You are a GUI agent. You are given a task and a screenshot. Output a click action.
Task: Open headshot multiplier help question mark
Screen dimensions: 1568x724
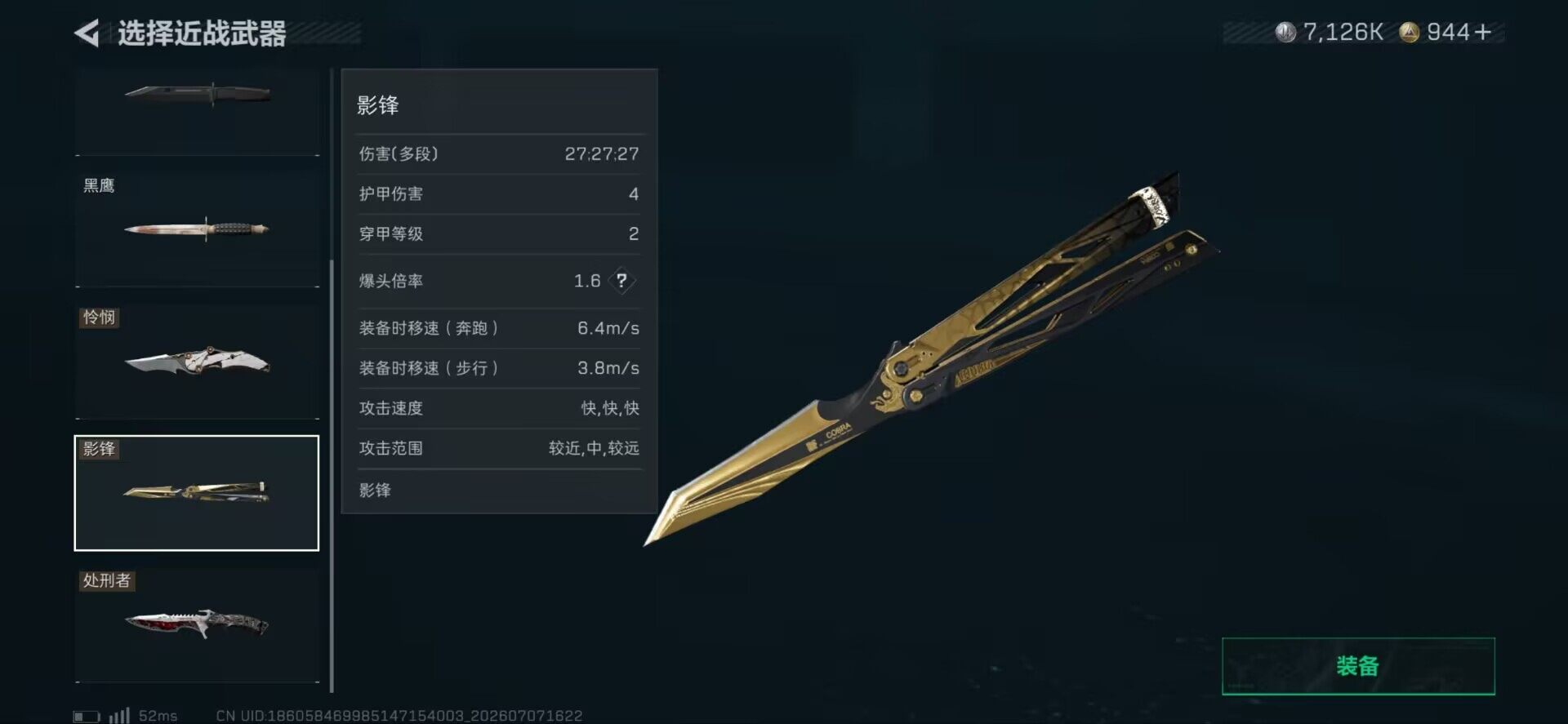[621, 281]
